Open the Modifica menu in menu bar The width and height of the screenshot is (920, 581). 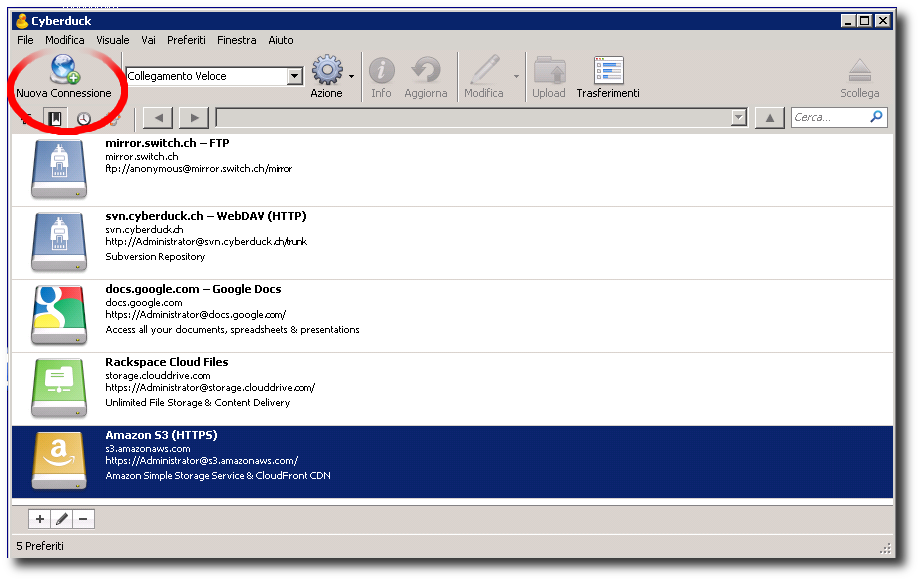[x=65, y=40]
